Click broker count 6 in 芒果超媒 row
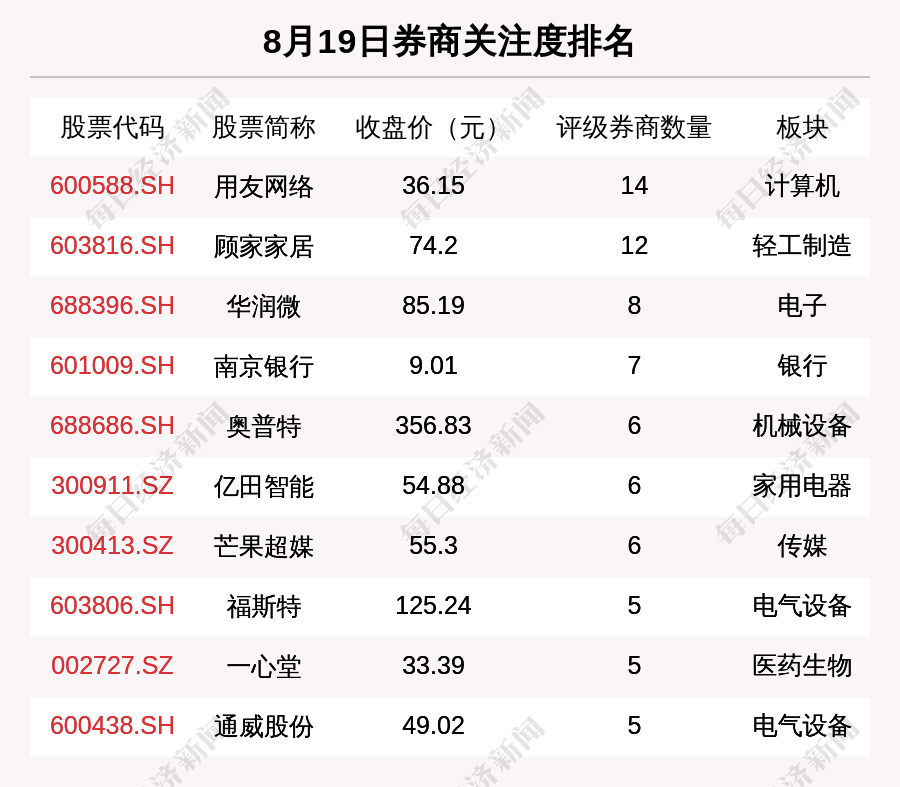Image resolution: width=900 pixels, height=787 pixels. [634, 545]
